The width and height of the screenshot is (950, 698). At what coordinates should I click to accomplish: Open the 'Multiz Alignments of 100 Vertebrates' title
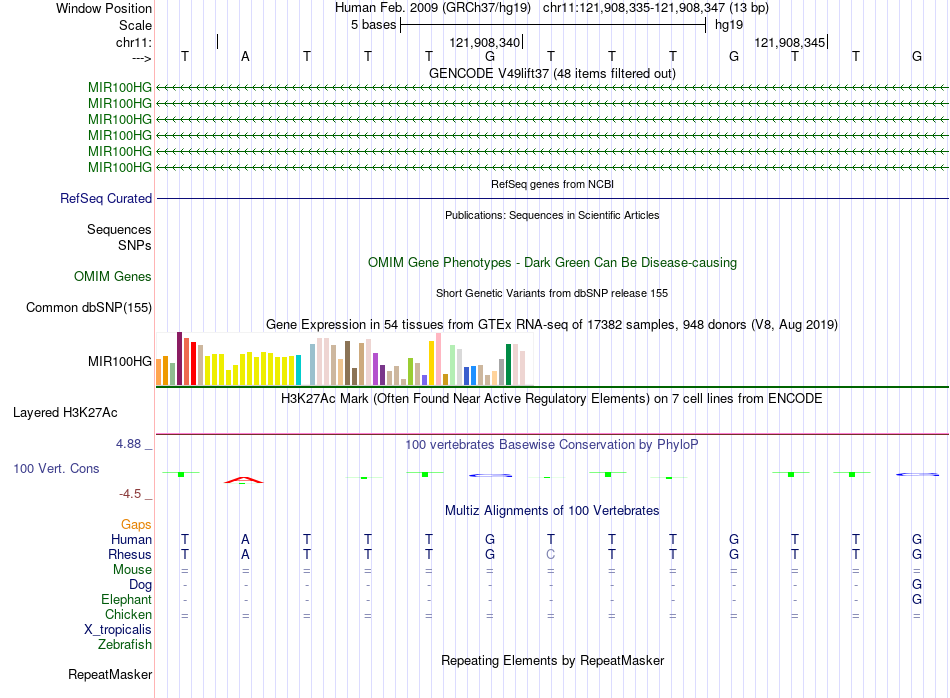click(x=552, y=510)
